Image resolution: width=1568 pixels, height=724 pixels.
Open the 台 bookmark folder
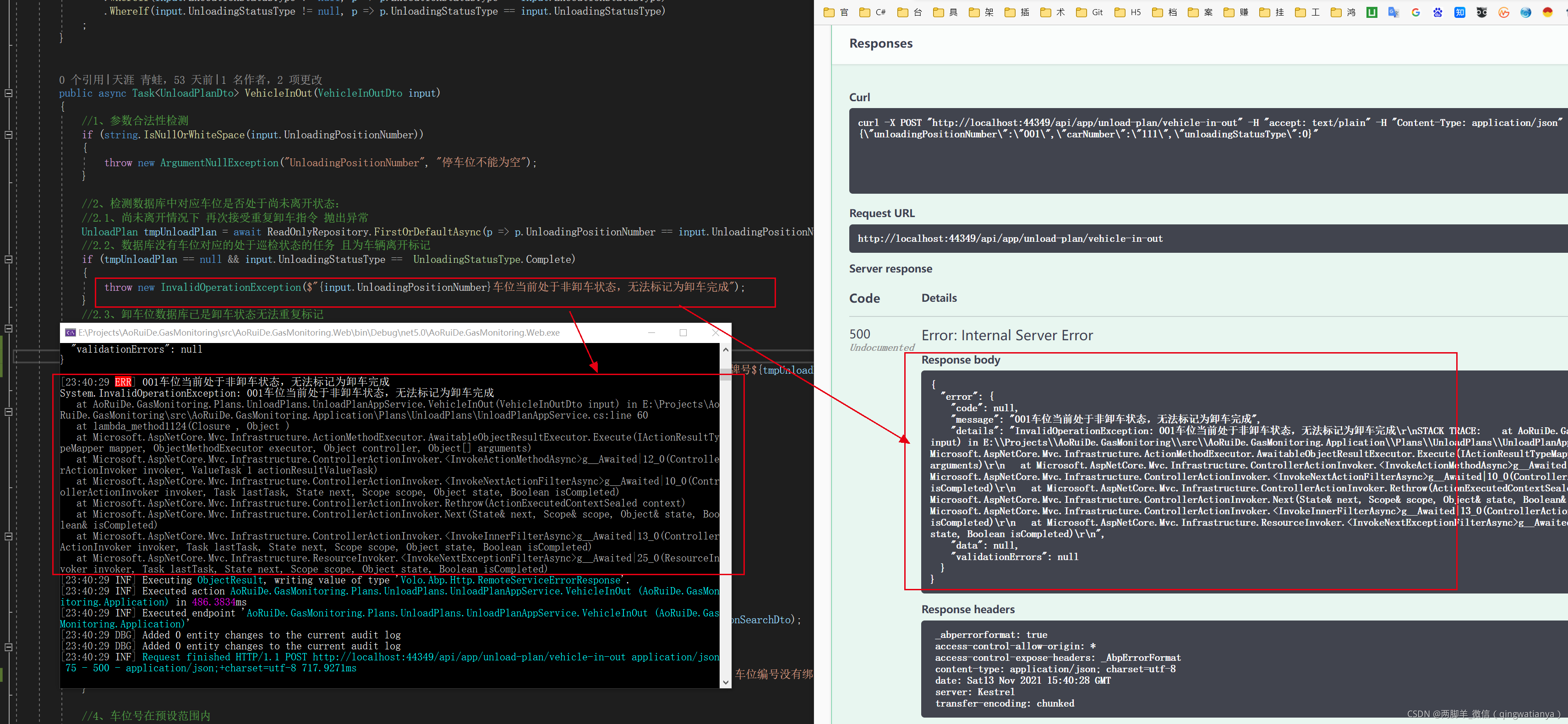click(909, 12)
